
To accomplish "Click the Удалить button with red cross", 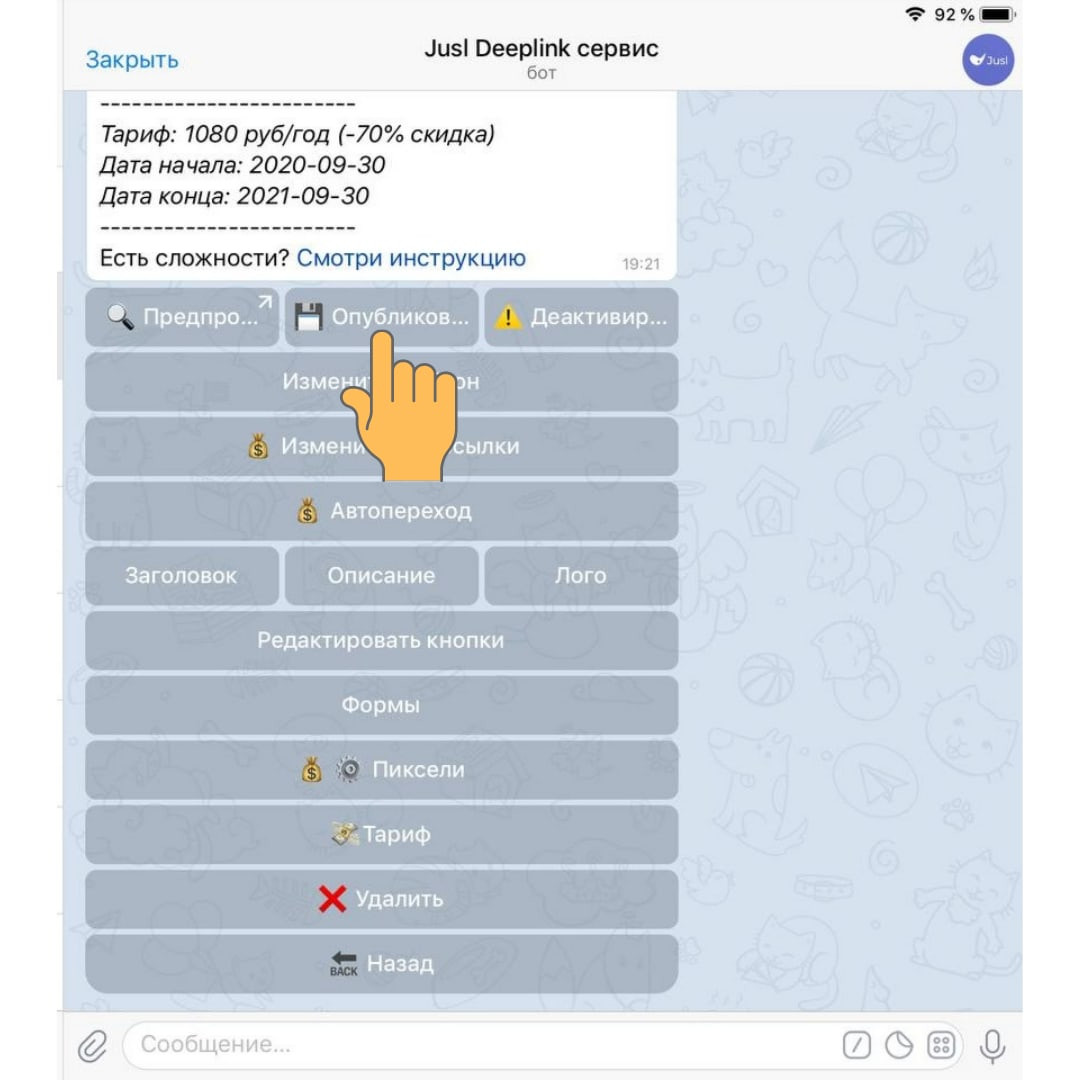I will [x=382, y=899].
